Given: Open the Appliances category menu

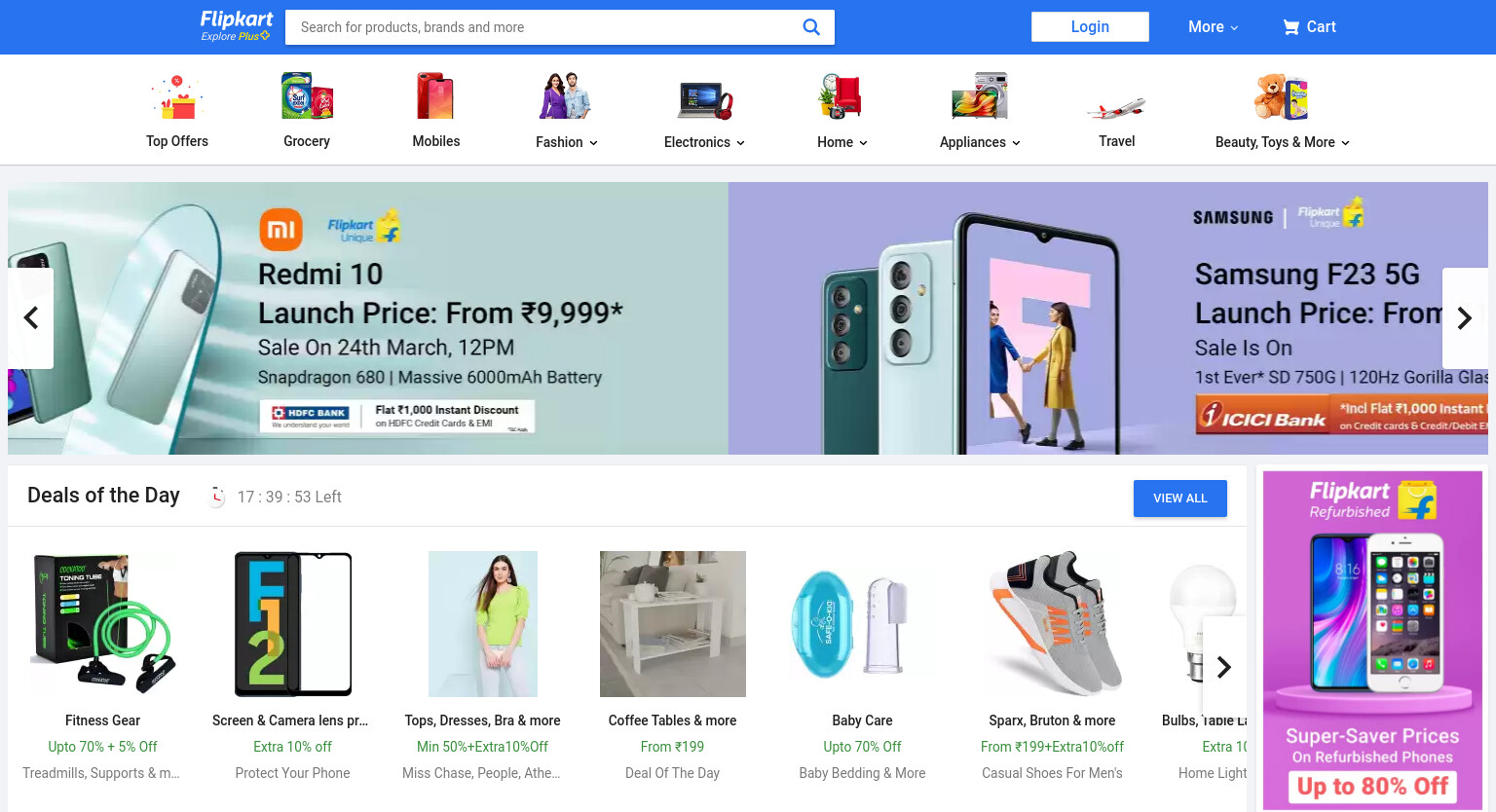Looking at the screenshot, I should [980, 142].
